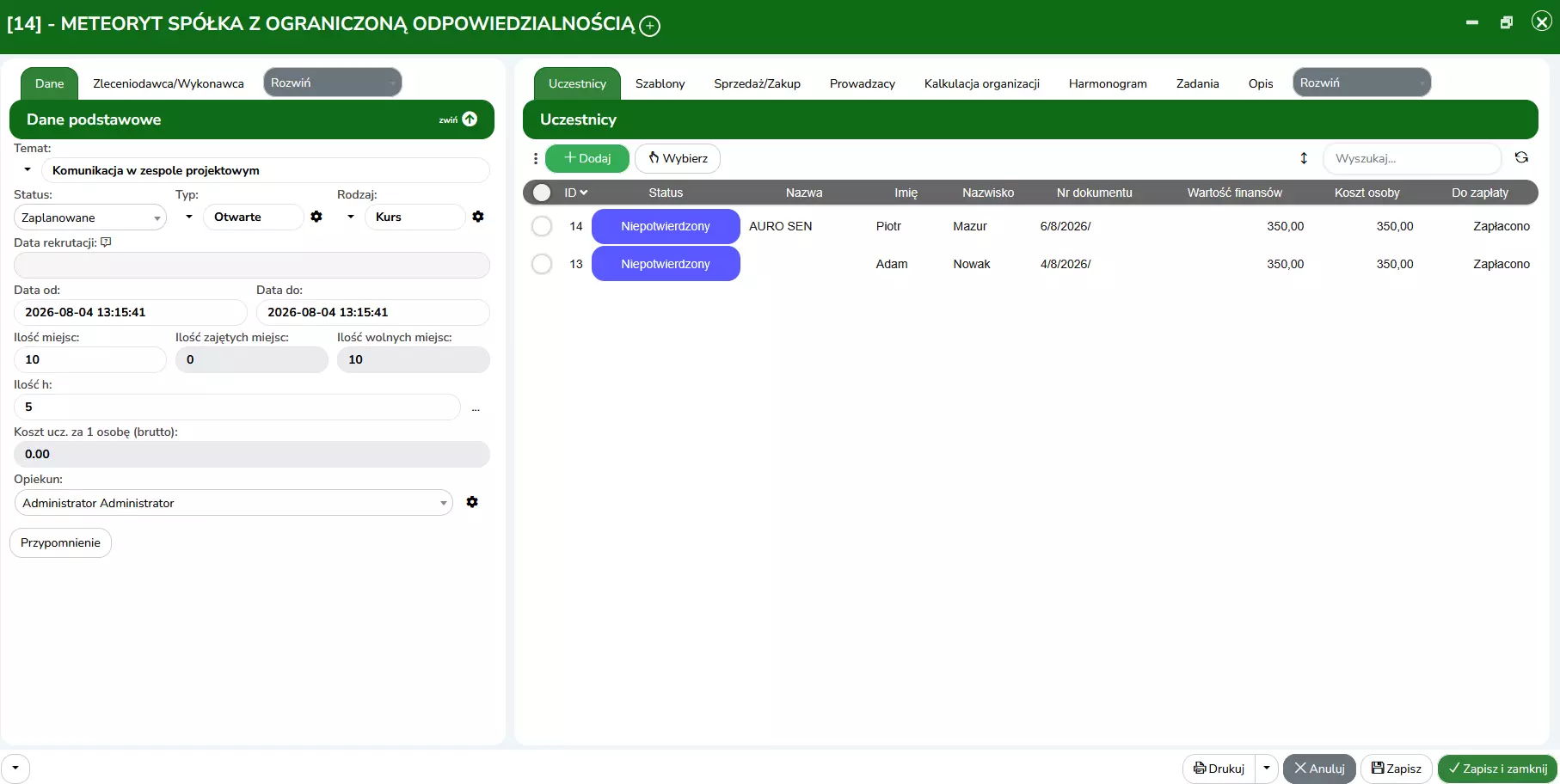The width and height of the screenshot is (1560, 784).
Task: Click the Data do input field
Action: pyautogui.click(x=373, y=312)
